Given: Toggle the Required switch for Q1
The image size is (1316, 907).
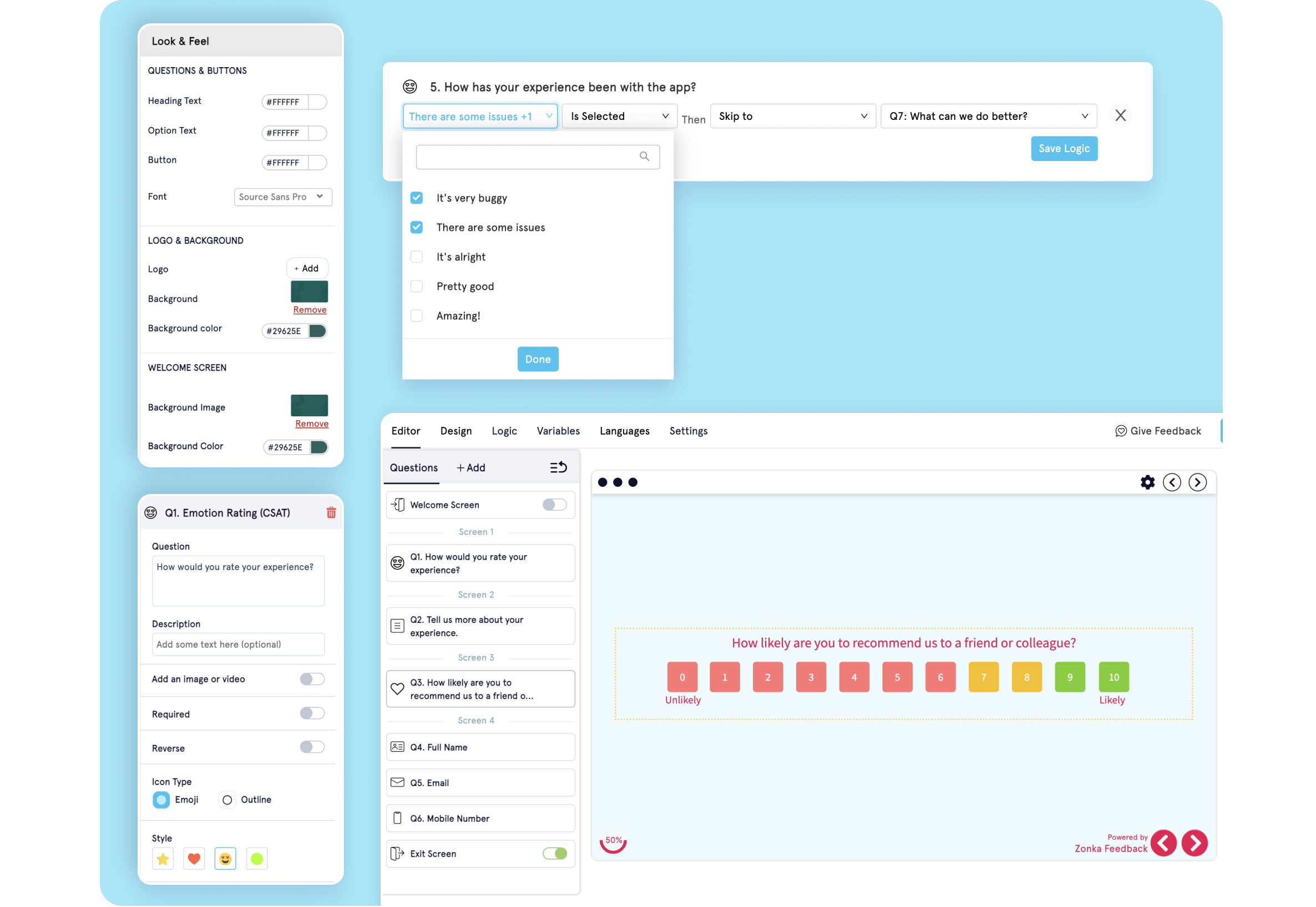Looking at the screenshot, I should coord(312,713).
